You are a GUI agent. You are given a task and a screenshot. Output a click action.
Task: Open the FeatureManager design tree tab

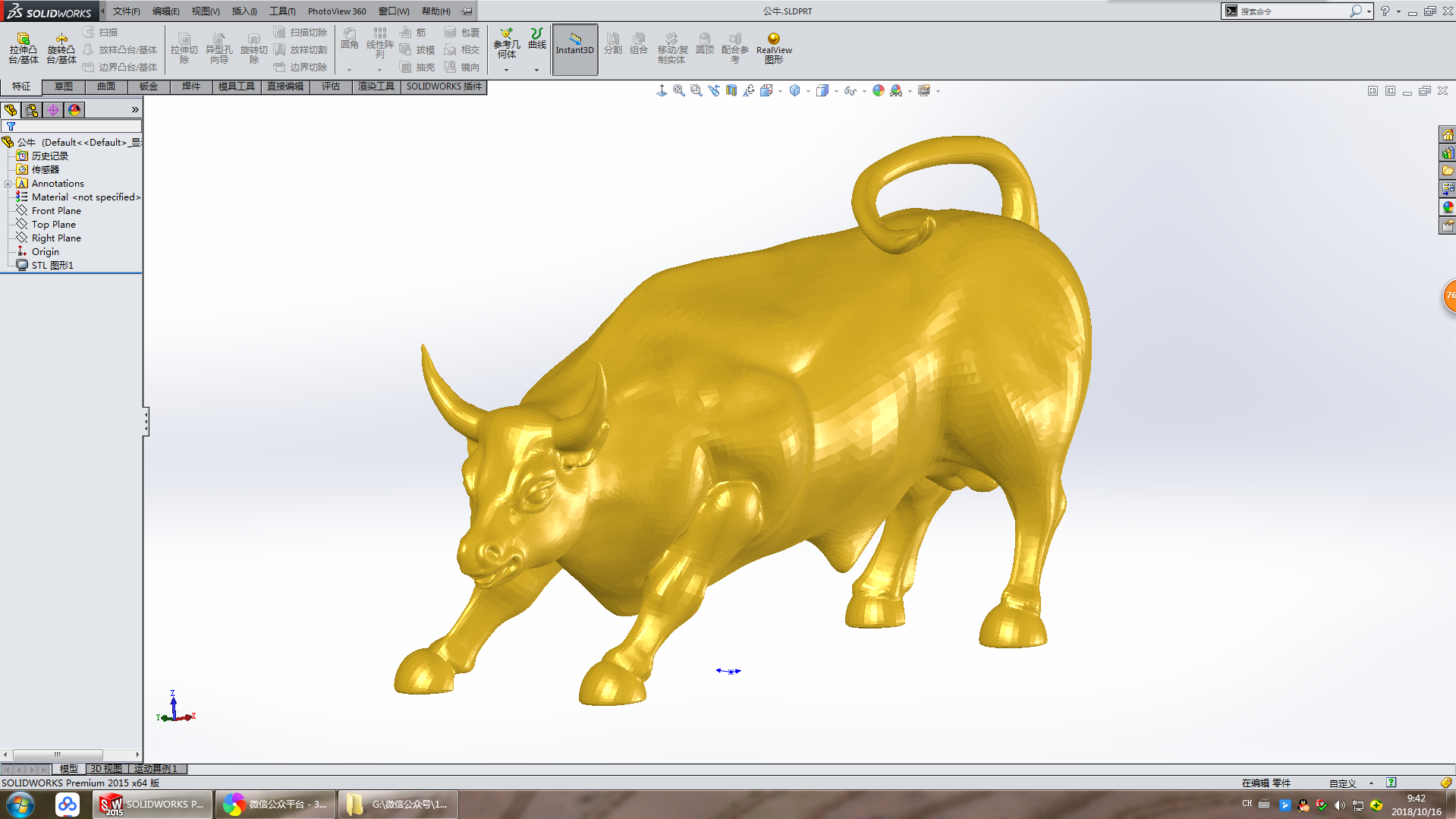click(x=11, y=110)
